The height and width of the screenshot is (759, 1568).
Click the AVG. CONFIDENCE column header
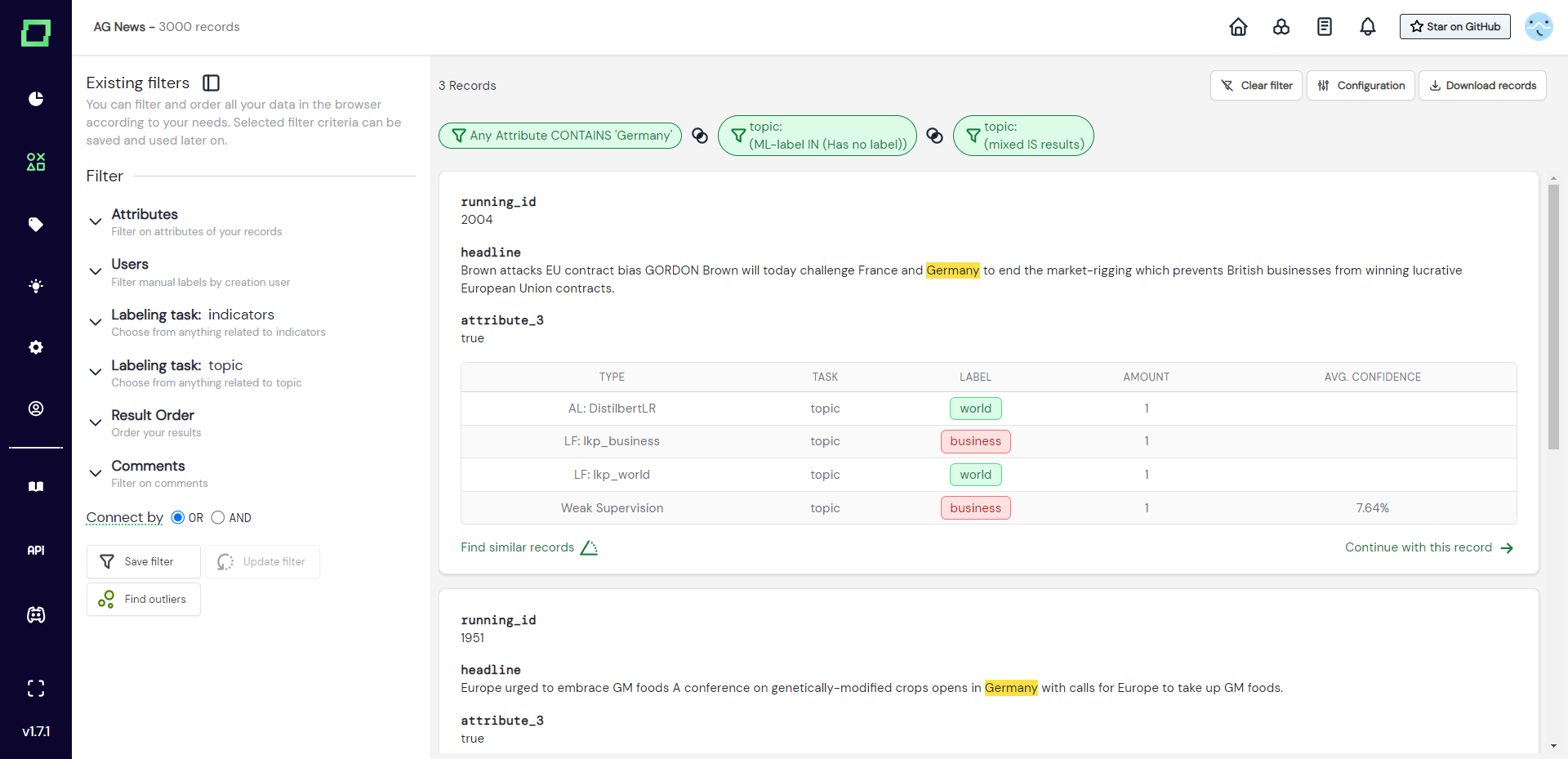tap(1373, 377)
